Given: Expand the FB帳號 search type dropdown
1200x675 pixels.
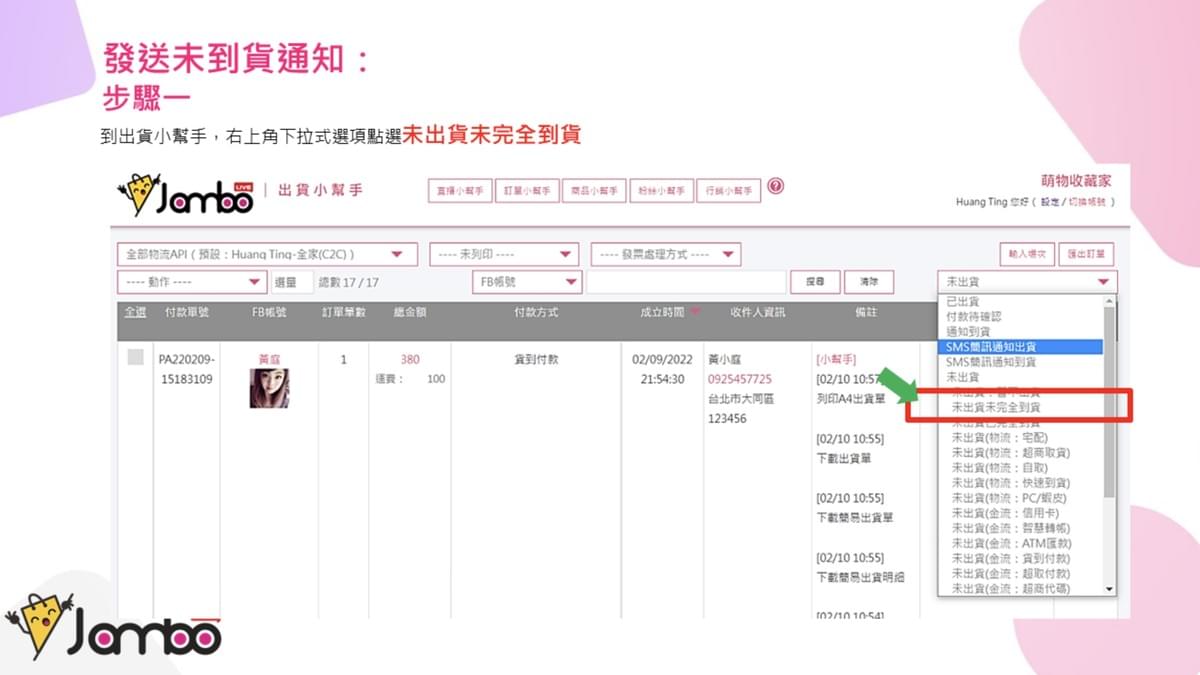Looking at the screenshot, I should click(527, 282).
